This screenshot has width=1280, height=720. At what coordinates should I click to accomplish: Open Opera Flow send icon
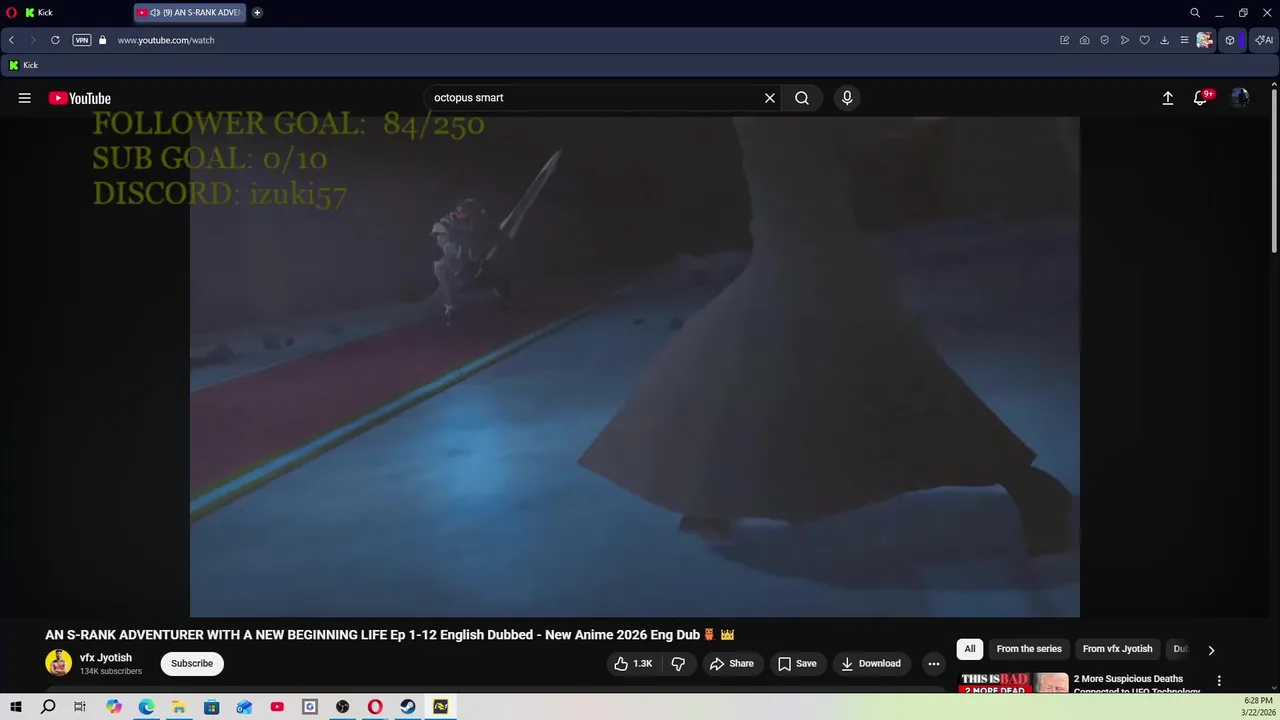coord(1125,40)
